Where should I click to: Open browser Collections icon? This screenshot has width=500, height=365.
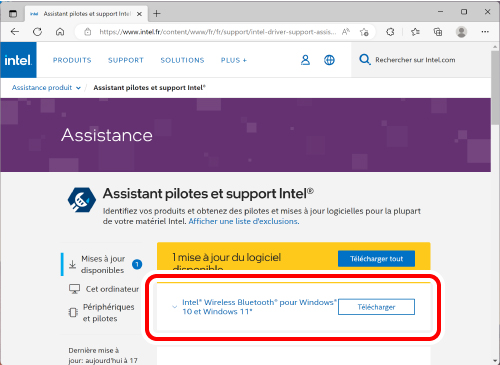pyautogui.click(x=438, y=32)
